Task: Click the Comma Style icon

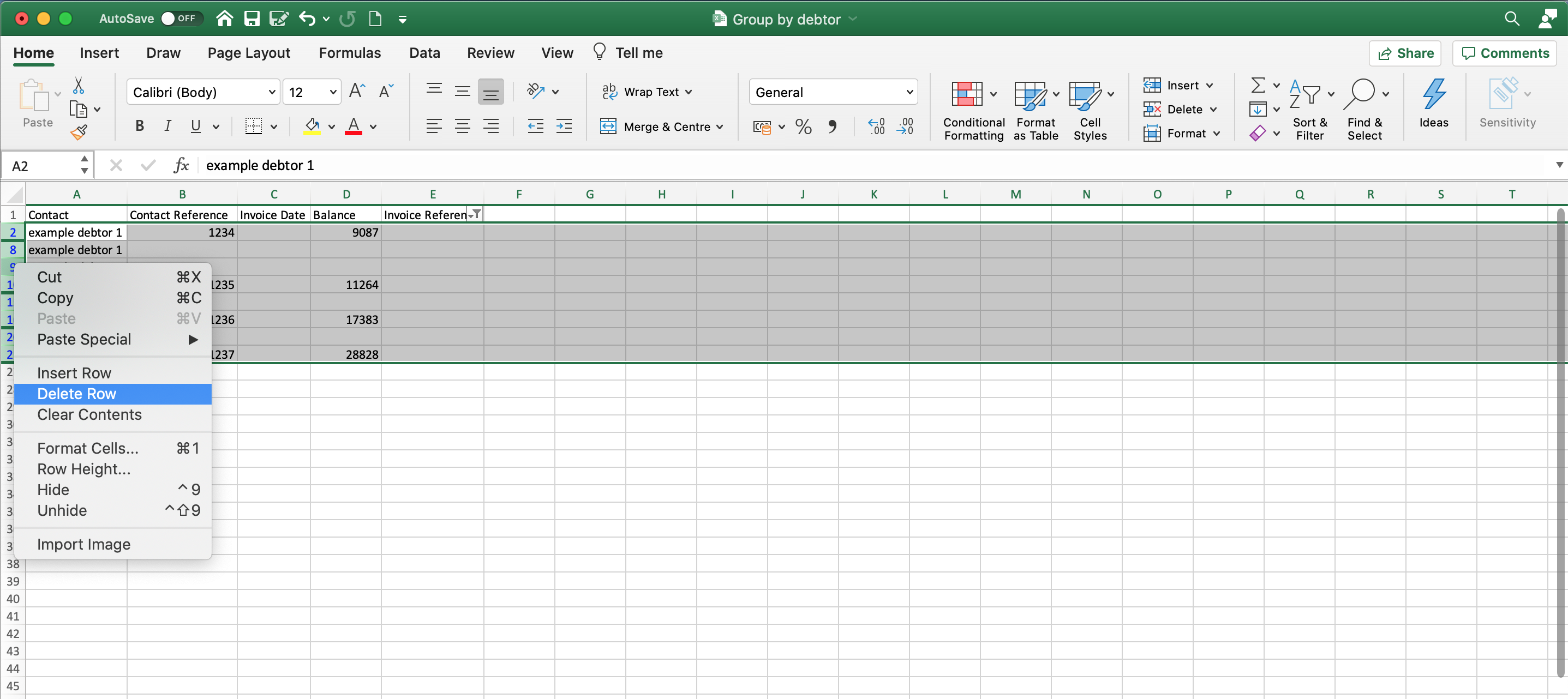Action: tap(832, 126)
